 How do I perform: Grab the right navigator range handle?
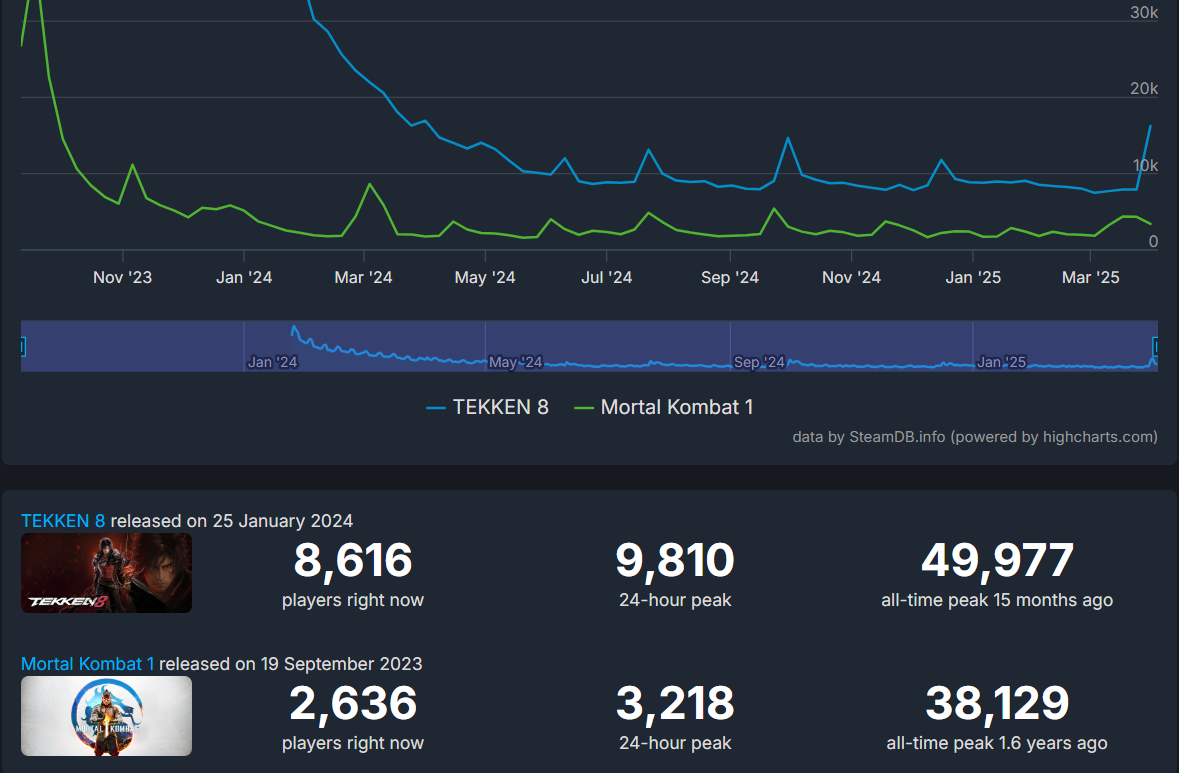[1156, 346]
